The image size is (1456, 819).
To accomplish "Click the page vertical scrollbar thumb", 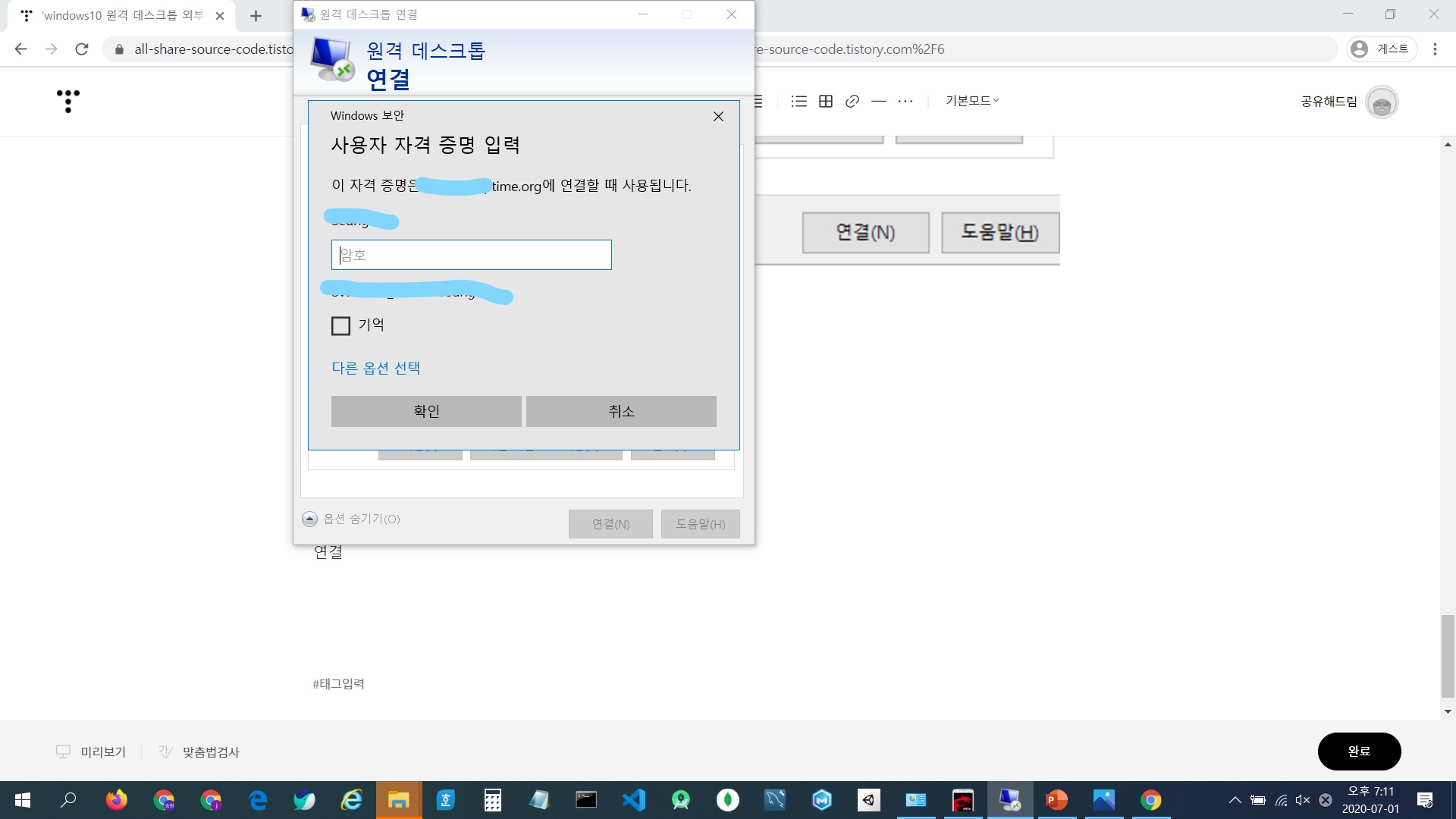I will [1448, 656].
